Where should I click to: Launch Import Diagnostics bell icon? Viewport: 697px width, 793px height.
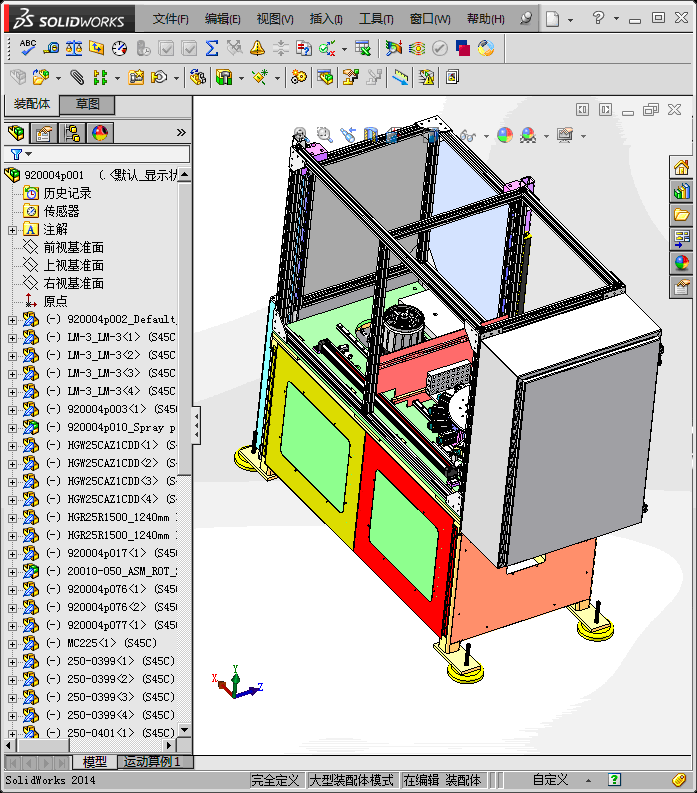pos(257,48)
